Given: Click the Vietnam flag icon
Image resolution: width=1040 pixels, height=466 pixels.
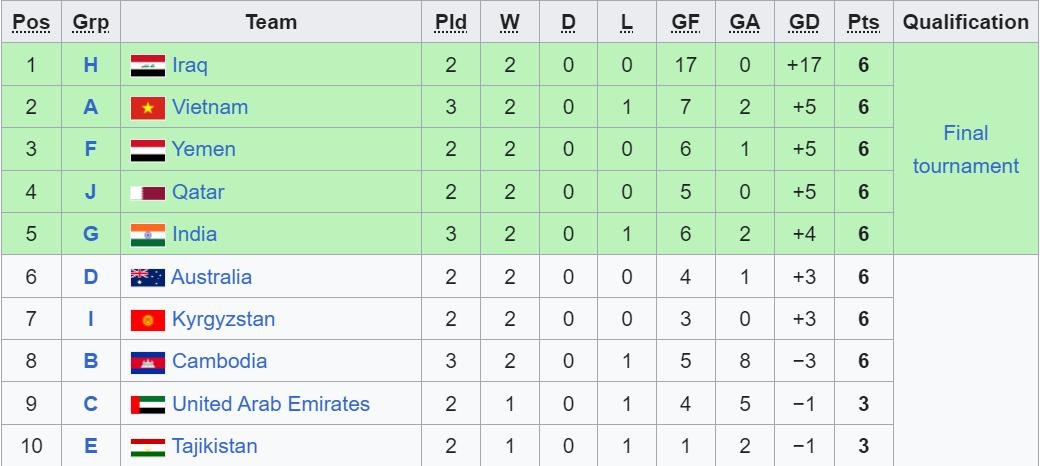Looking at the screenshot, I should coord(147,108).
